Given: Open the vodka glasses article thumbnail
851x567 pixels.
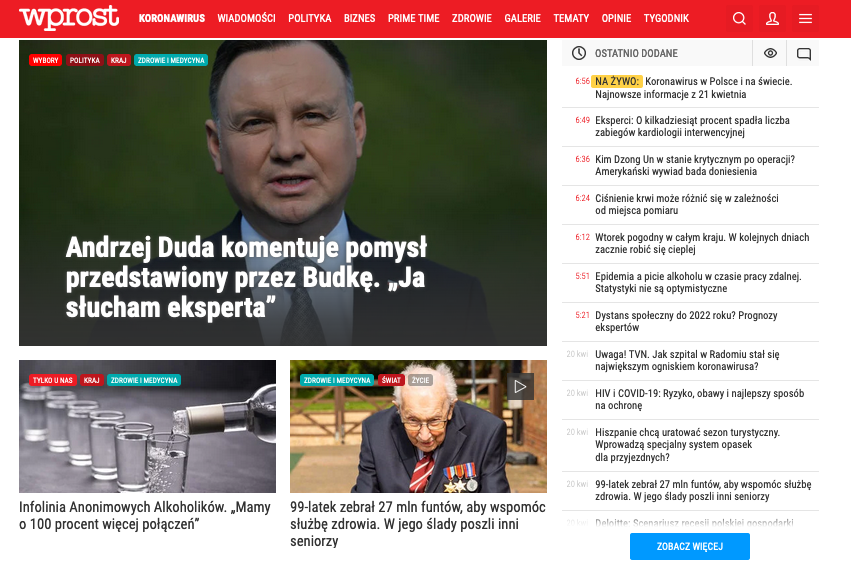Looking at the screenshot, I should [x=147, y=426].
